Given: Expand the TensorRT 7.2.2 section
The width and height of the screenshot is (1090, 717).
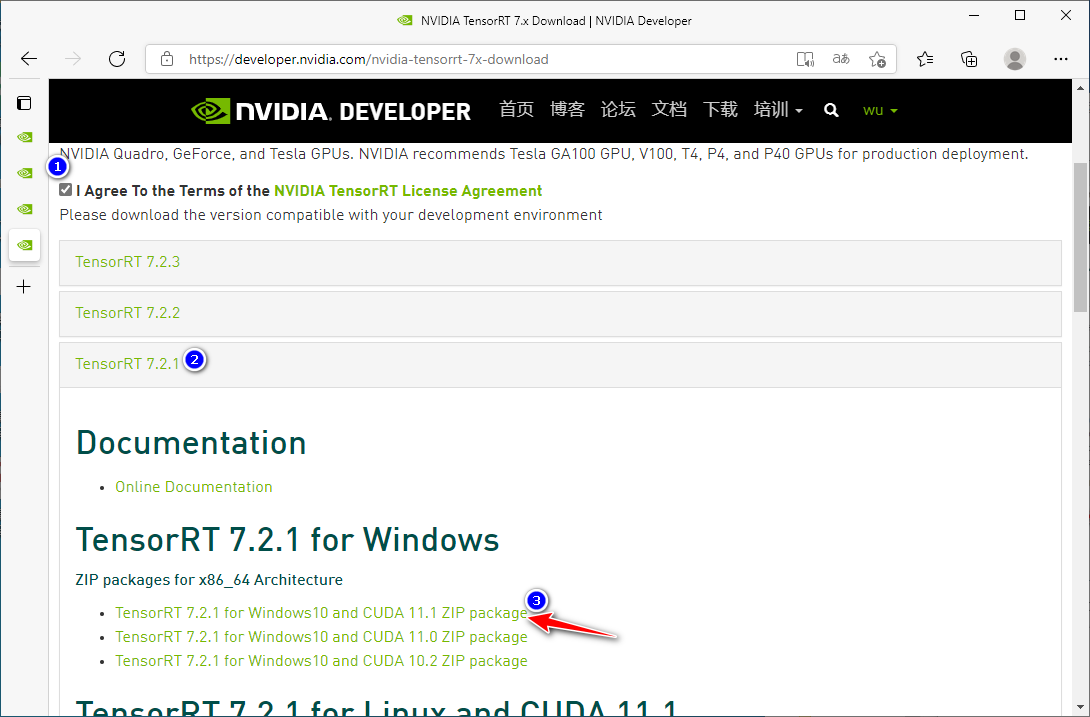Looking at the screenshot, I should [x=127, y=313].
